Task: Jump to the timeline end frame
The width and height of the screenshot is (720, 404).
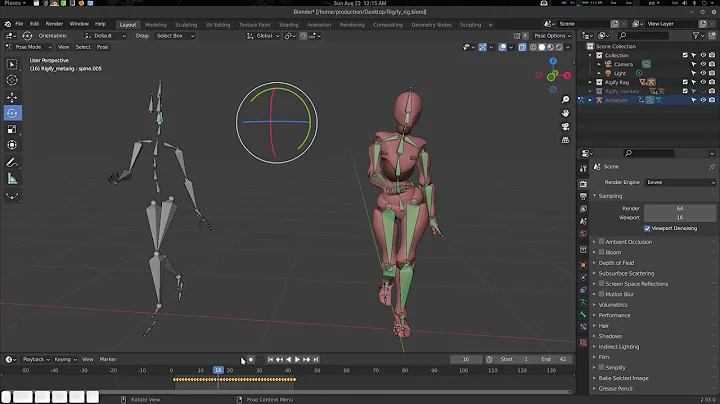Action: (315, 359)
